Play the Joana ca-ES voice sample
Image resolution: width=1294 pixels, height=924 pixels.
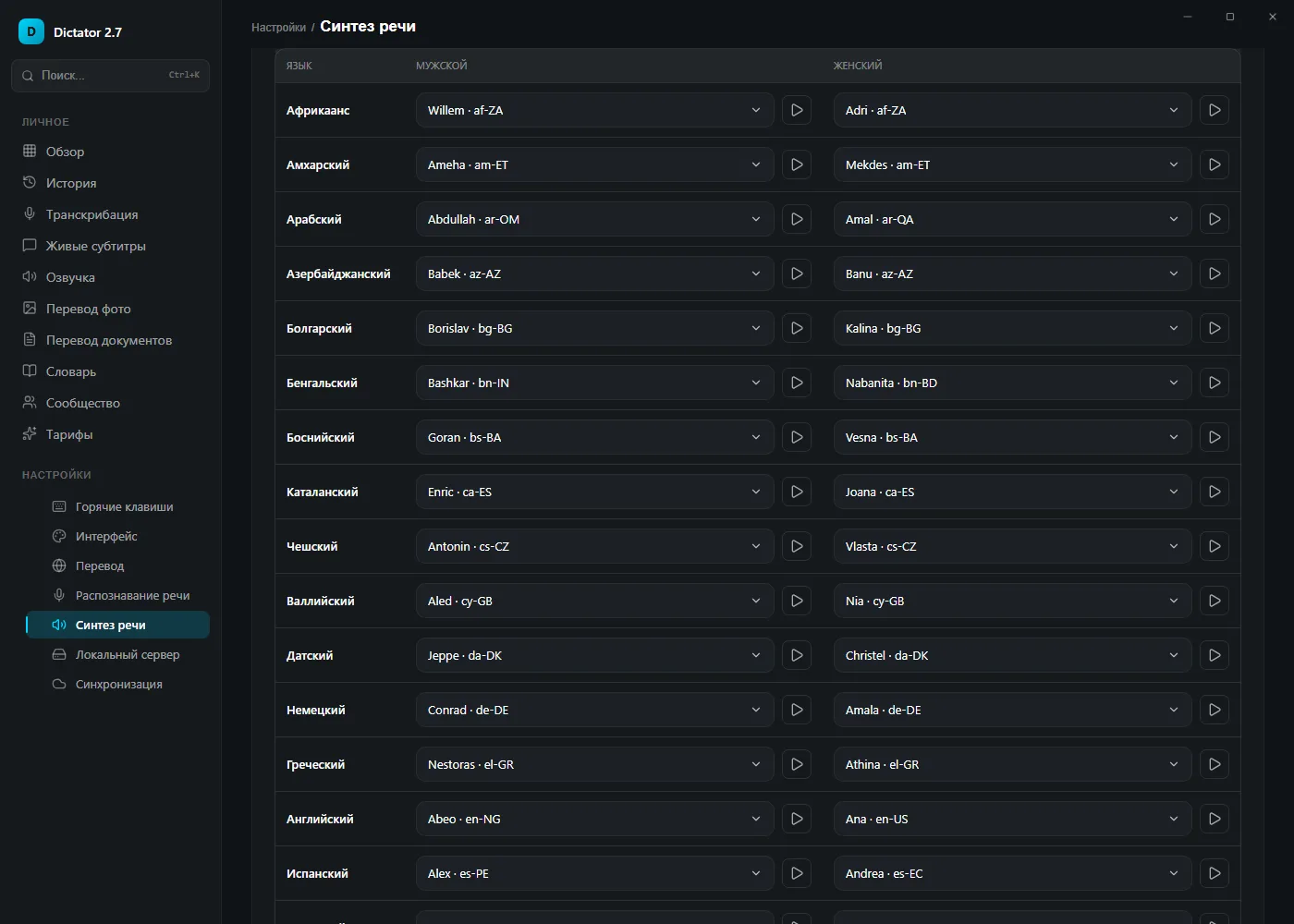[x=1215, y=492]
